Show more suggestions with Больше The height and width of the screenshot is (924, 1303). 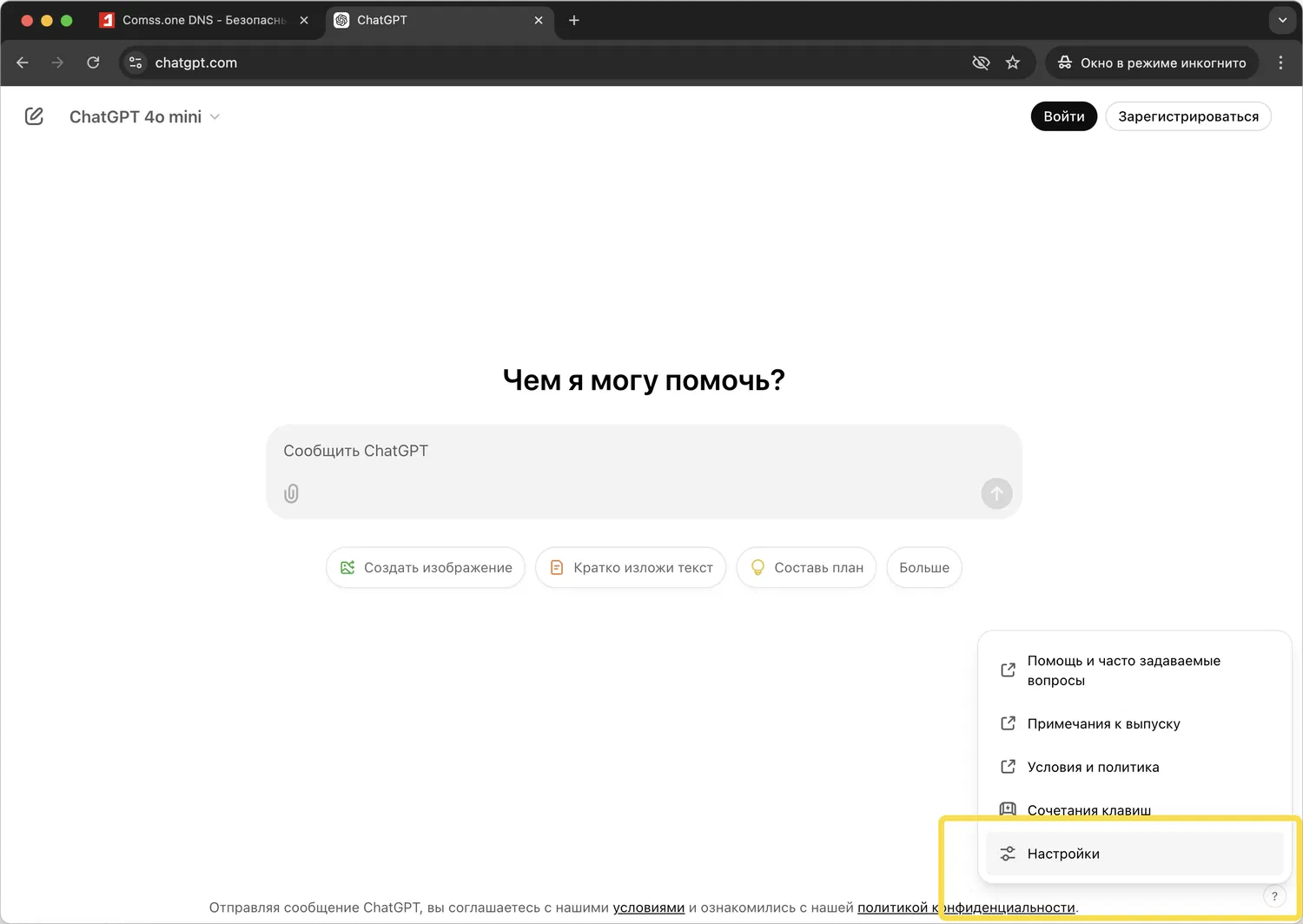(x=924, y=567)
